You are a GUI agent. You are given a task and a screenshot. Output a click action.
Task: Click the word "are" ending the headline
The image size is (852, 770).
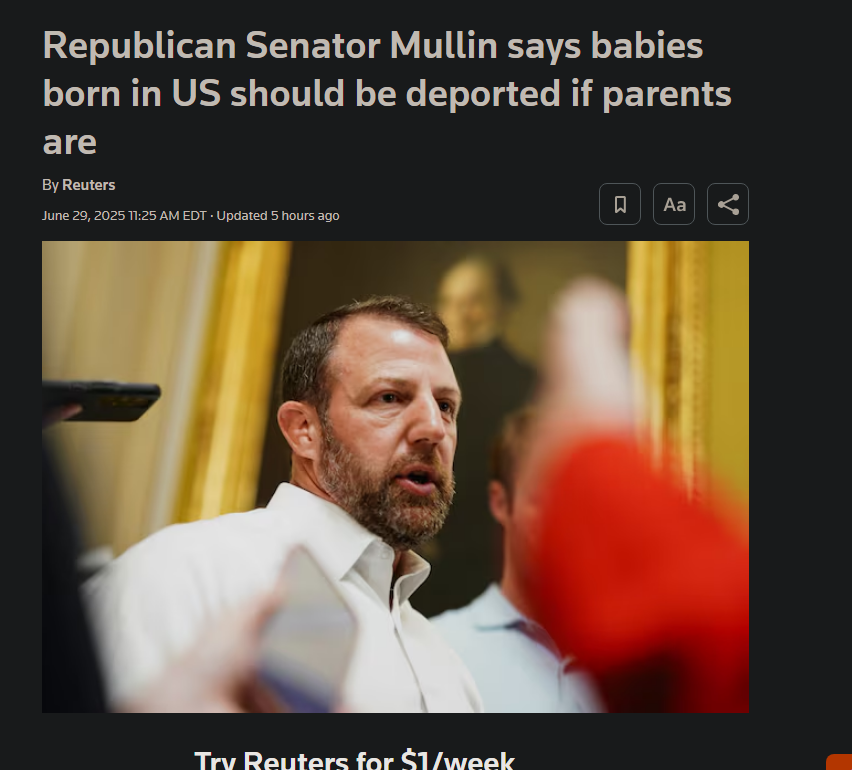pyautogui.click(x=70, y=143)
